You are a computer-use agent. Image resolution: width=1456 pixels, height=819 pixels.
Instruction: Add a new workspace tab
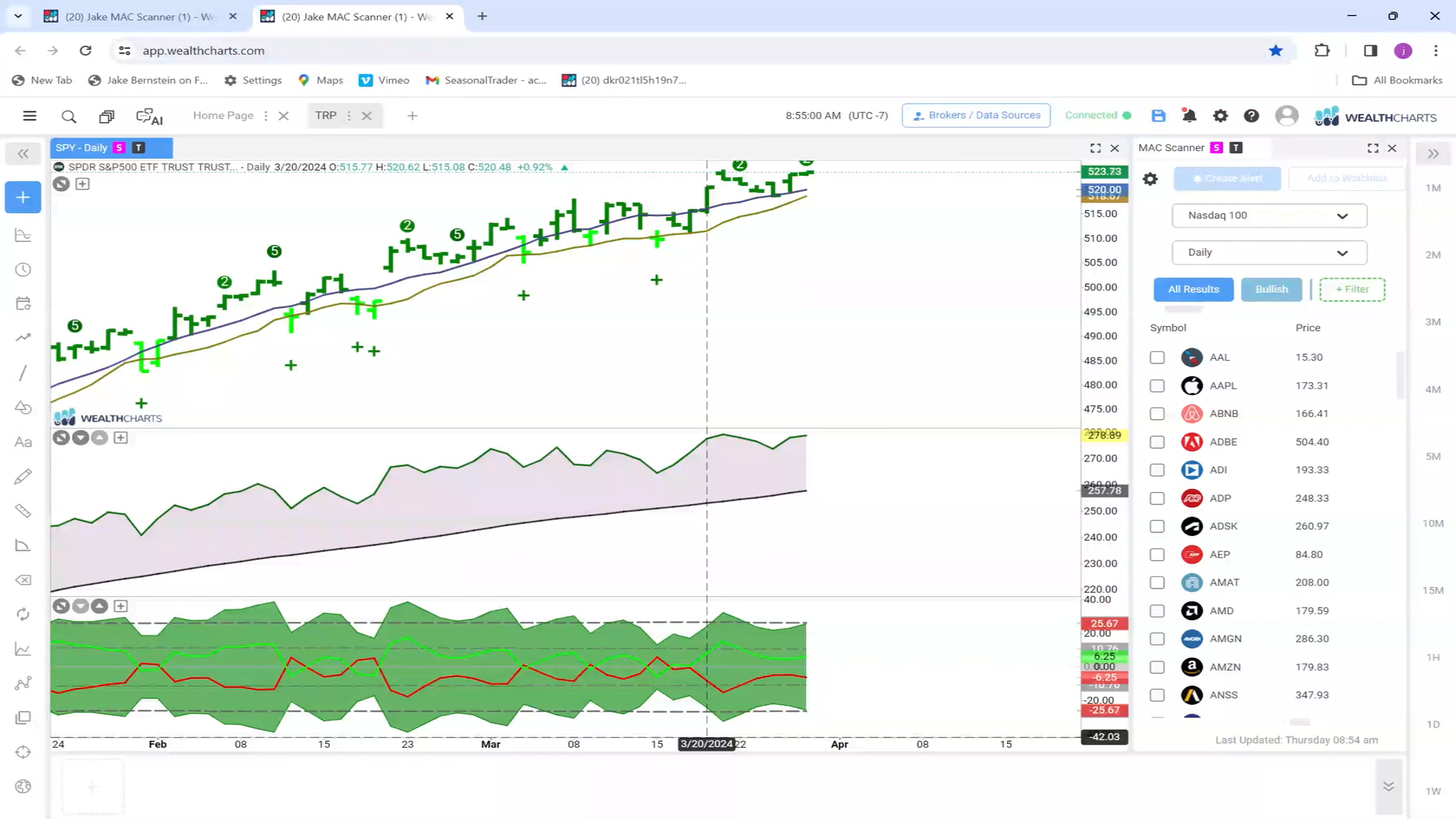(x=413, y=116)
